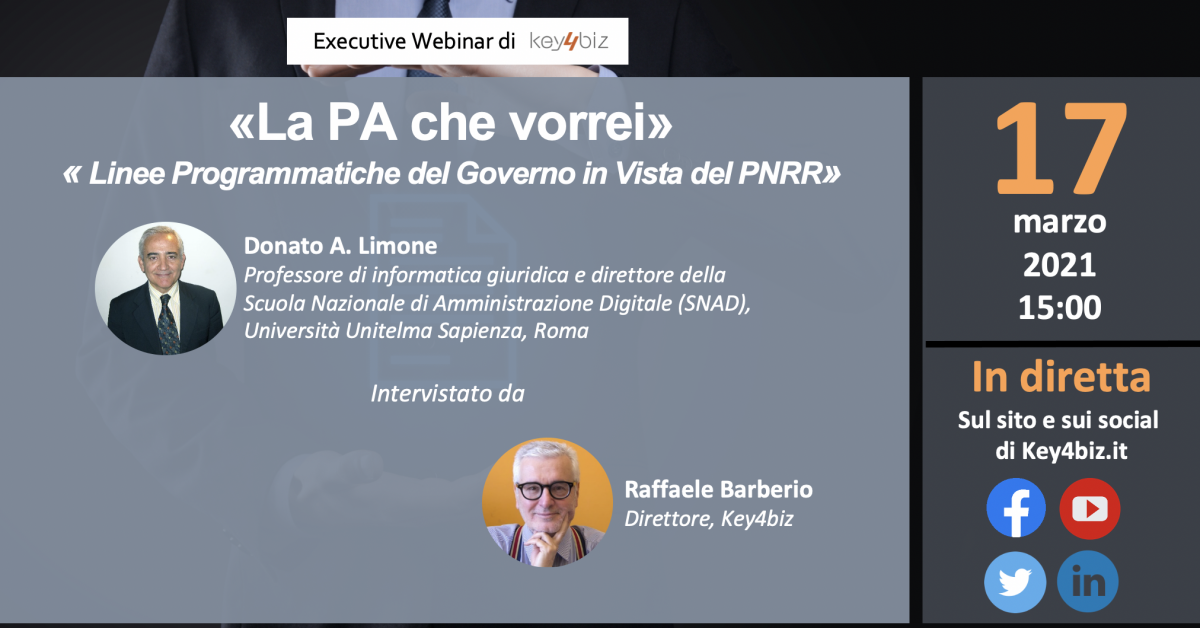Click the time 15:00
Viewport: 1200px width, 628px height.
(1060, 308)
